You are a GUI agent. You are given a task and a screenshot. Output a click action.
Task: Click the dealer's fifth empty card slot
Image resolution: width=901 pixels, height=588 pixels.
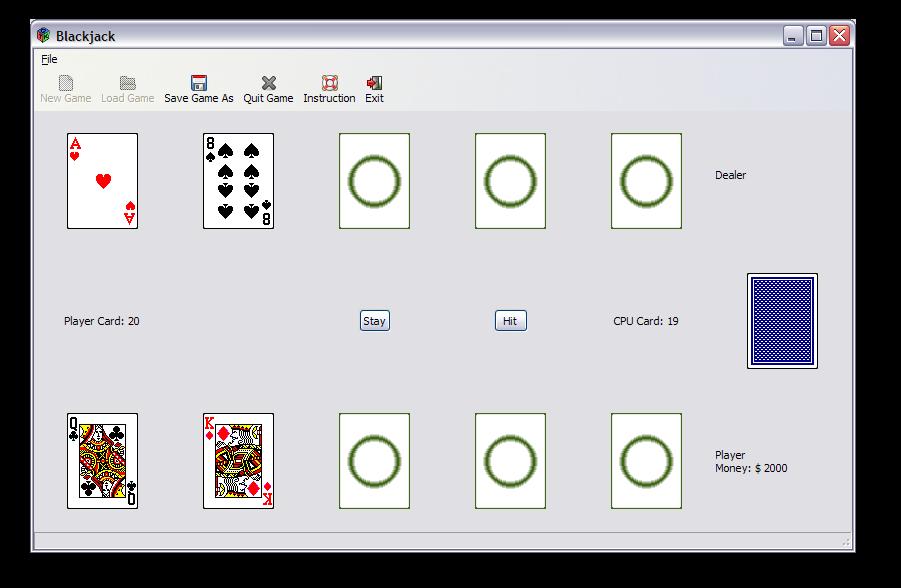646,181
